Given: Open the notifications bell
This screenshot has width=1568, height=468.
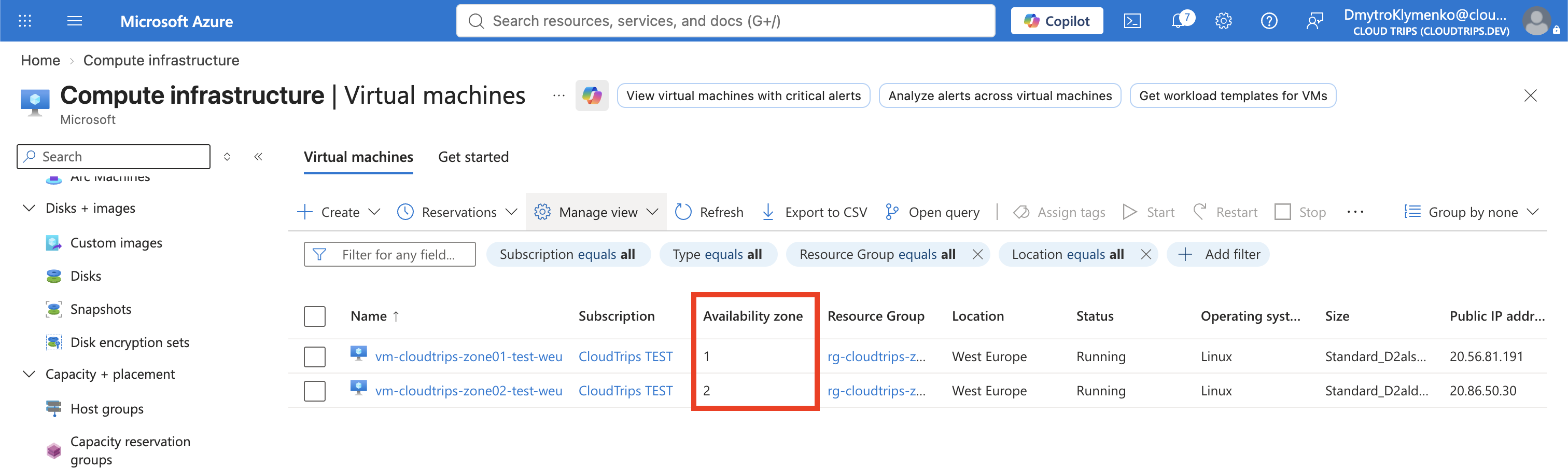Looking at the screenshot, I should (x=1178, y=21).
